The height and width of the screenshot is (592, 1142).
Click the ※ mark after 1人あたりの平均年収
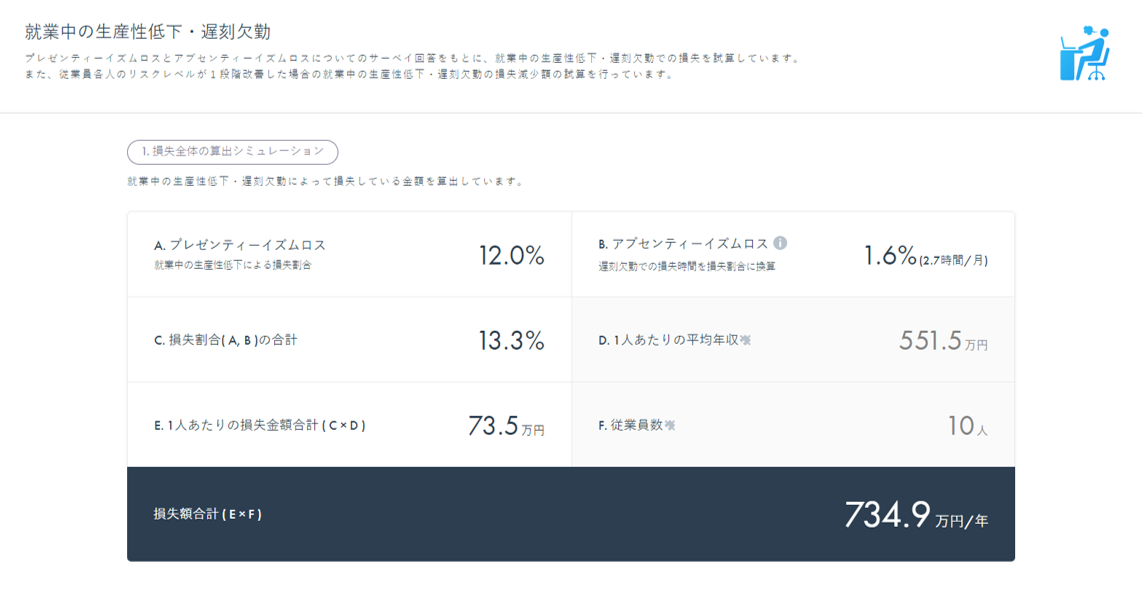tap(745, 340)
